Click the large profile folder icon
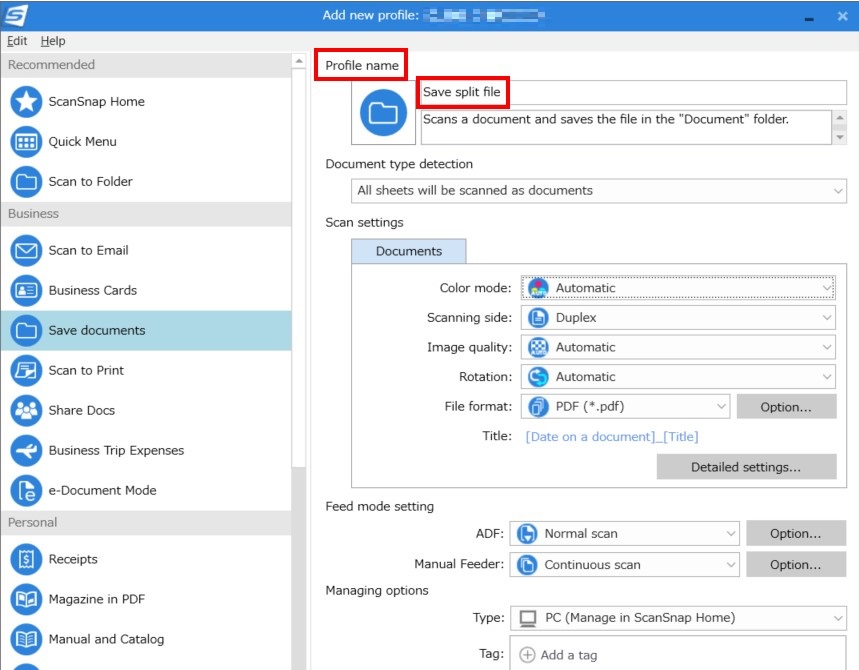Image resolution: width=859 pixels, height=670 pixels. click(x=383, y=113)
